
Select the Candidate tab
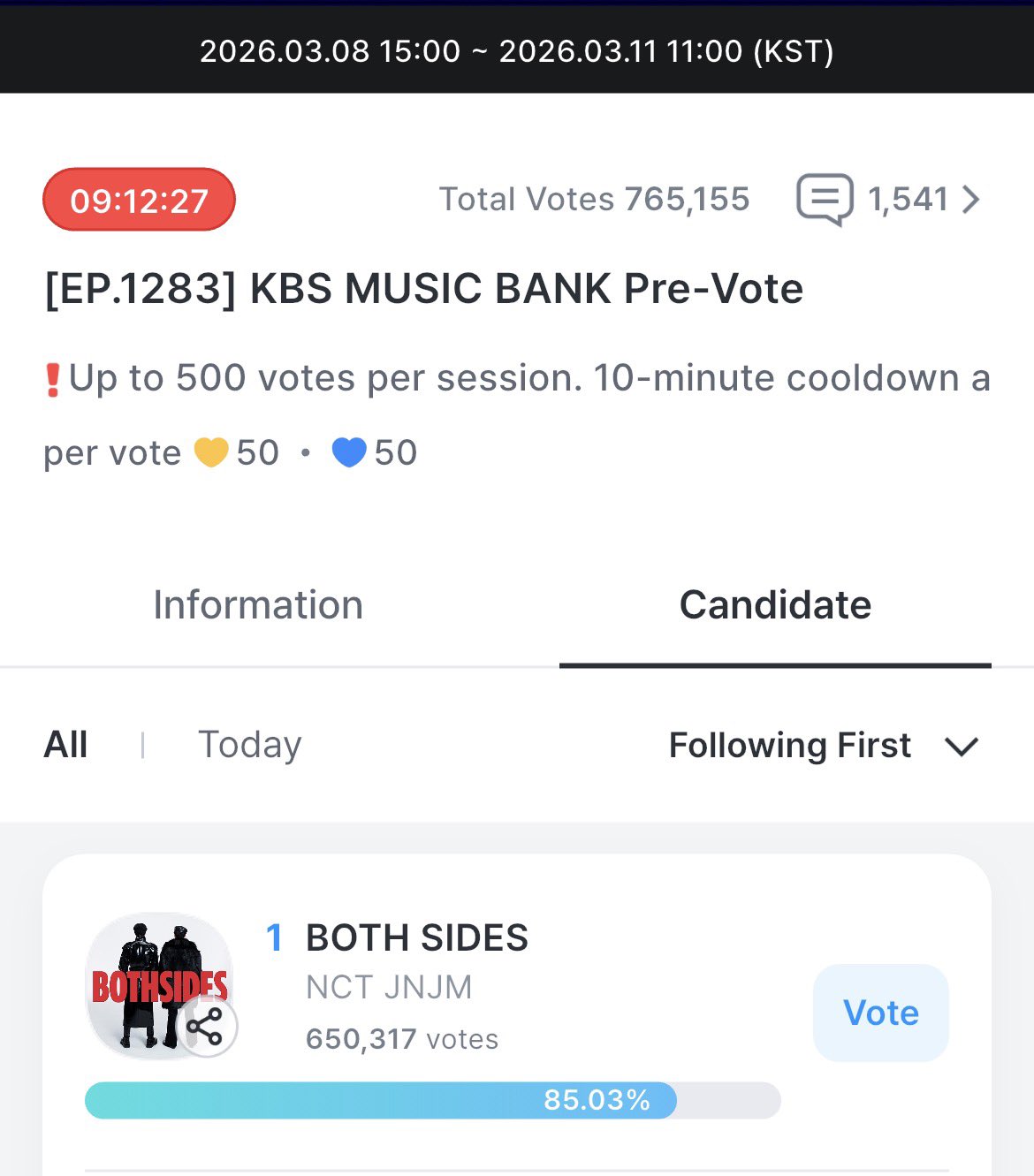point(775,605)
